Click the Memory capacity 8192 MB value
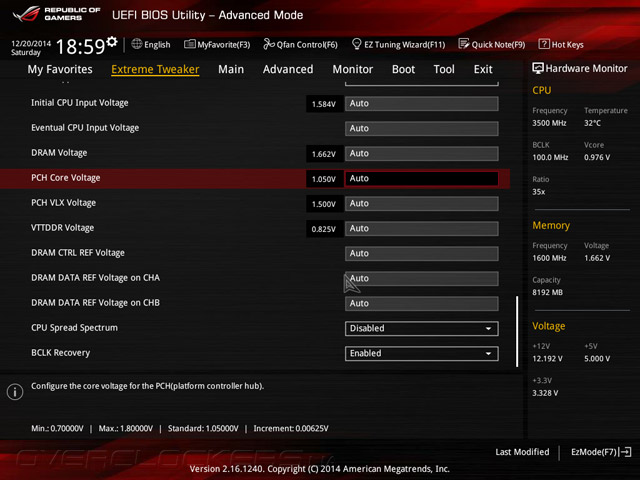 (x=547, y=292)
